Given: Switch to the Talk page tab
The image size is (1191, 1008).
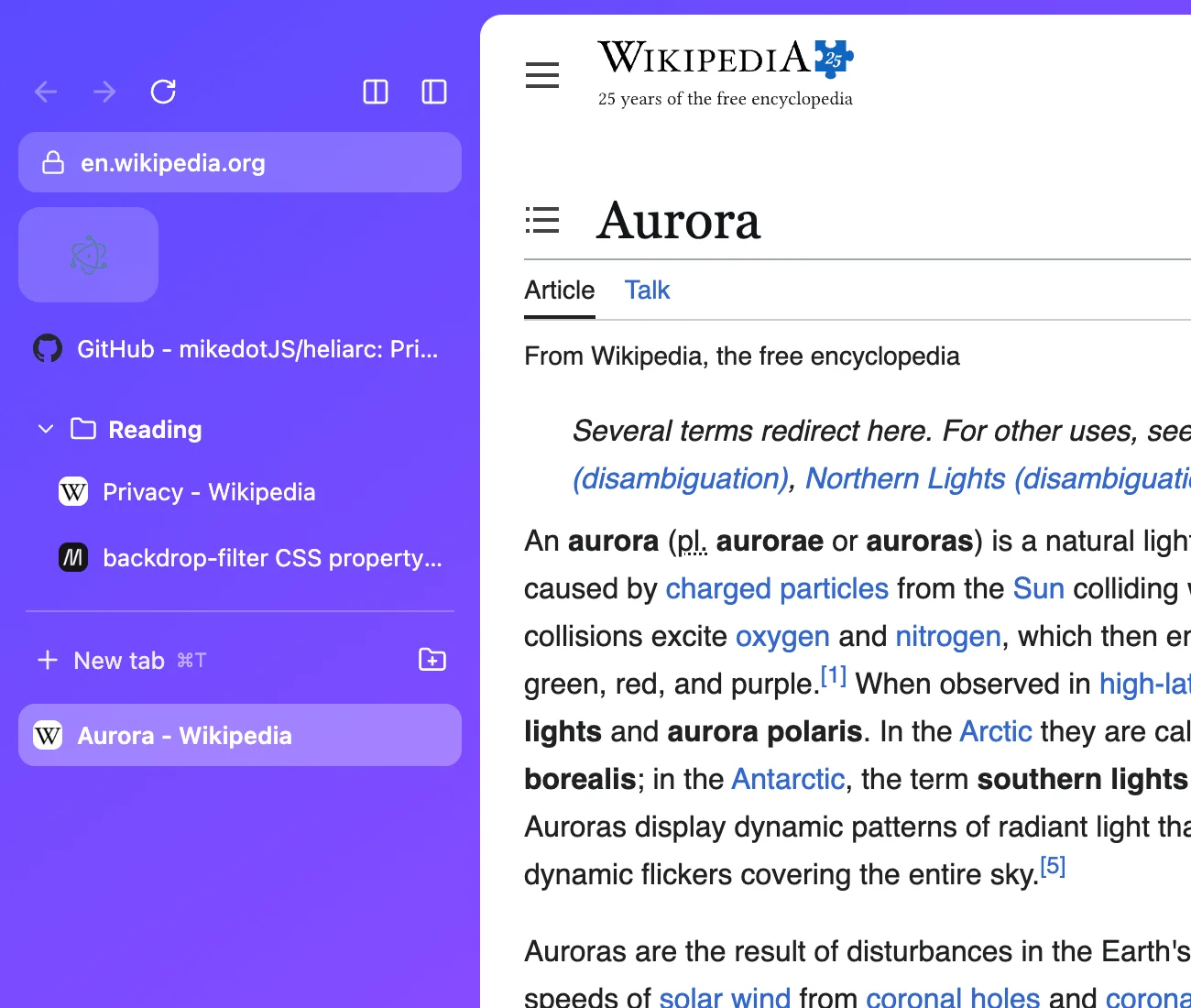Looking at the screenshot, I should (648, 290).
